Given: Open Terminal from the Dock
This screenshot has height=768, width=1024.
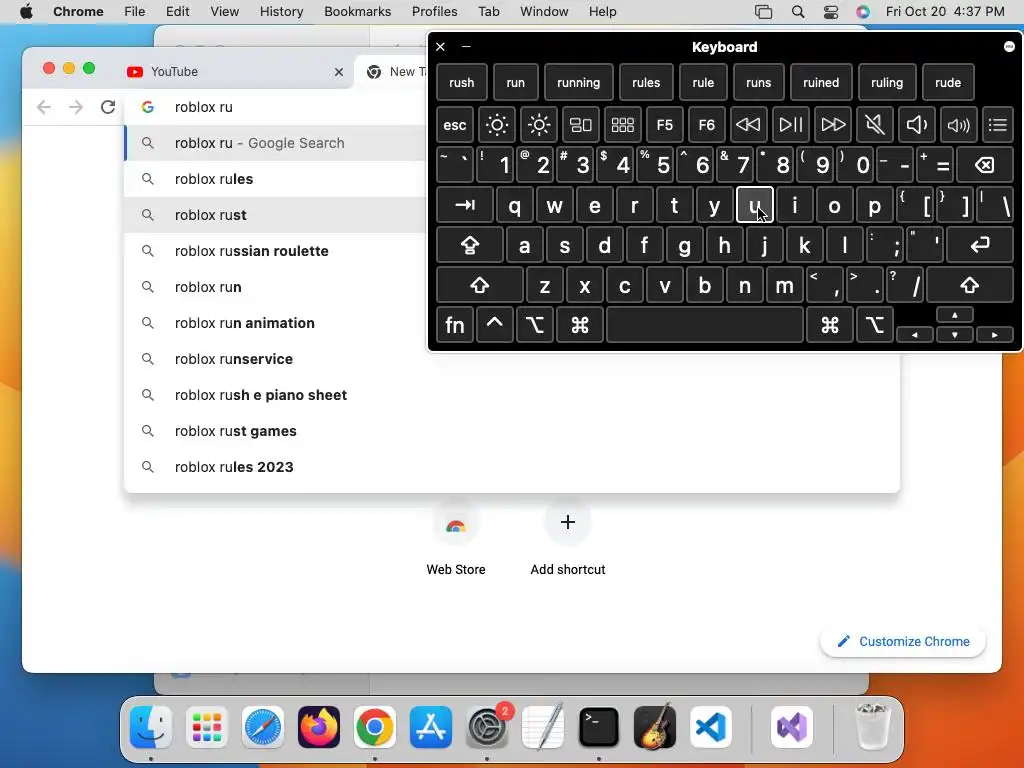Looking at the screenshot, I should click(599, 728).
